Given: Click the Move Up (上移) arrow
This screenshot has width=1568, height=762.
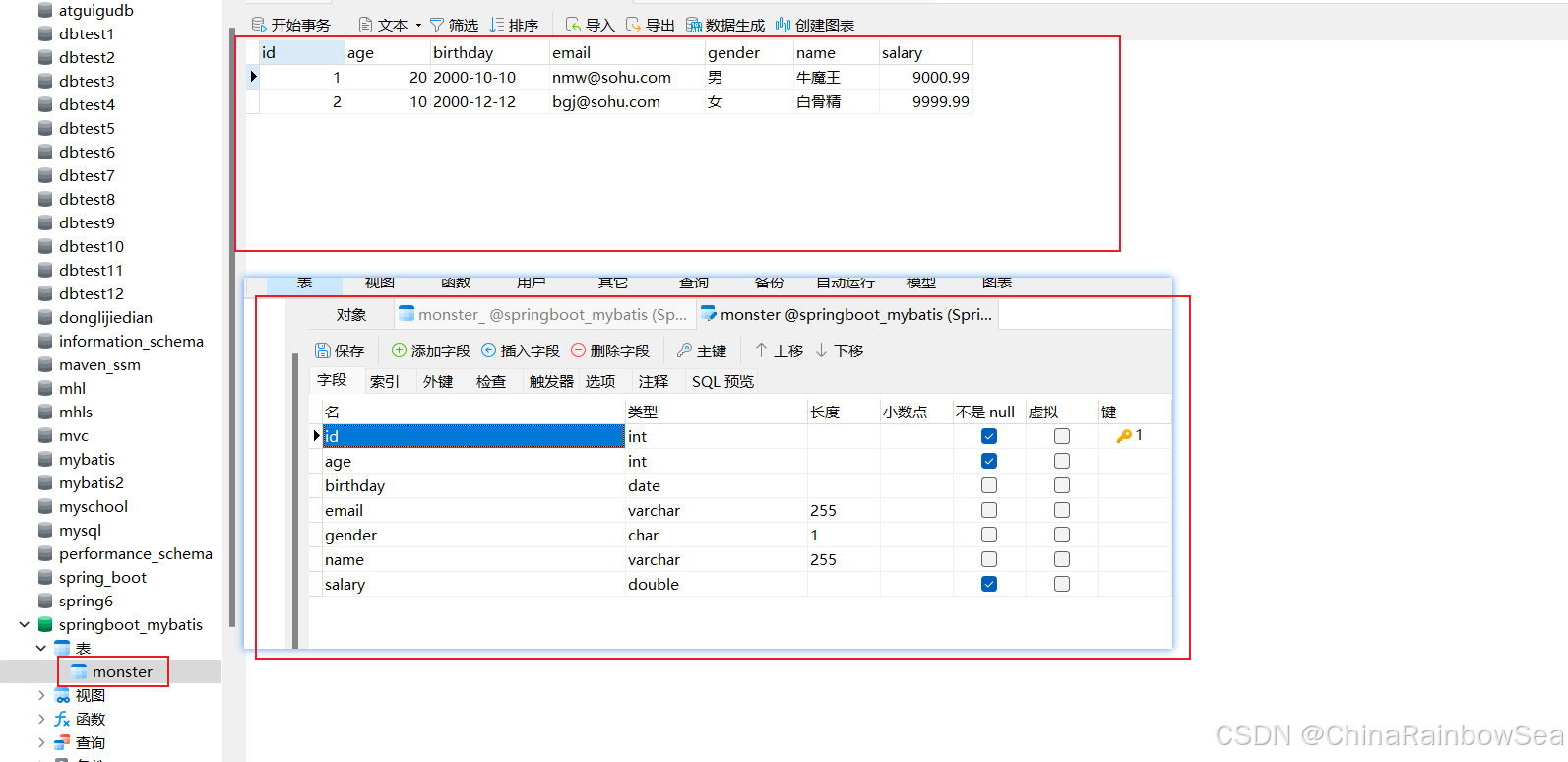Looking at the screenshot, I should pos(761,350).
